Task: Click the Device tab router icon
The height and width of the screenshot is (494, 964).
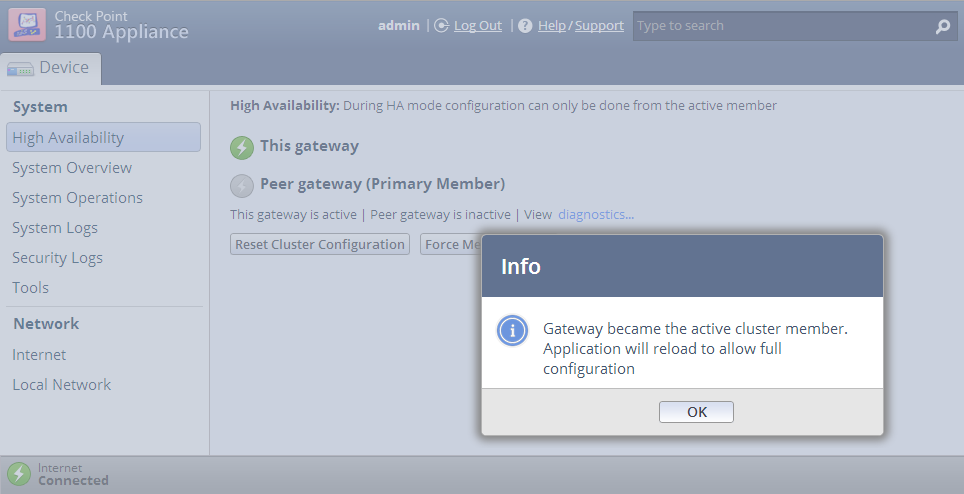Action: [x=20, y=69]
